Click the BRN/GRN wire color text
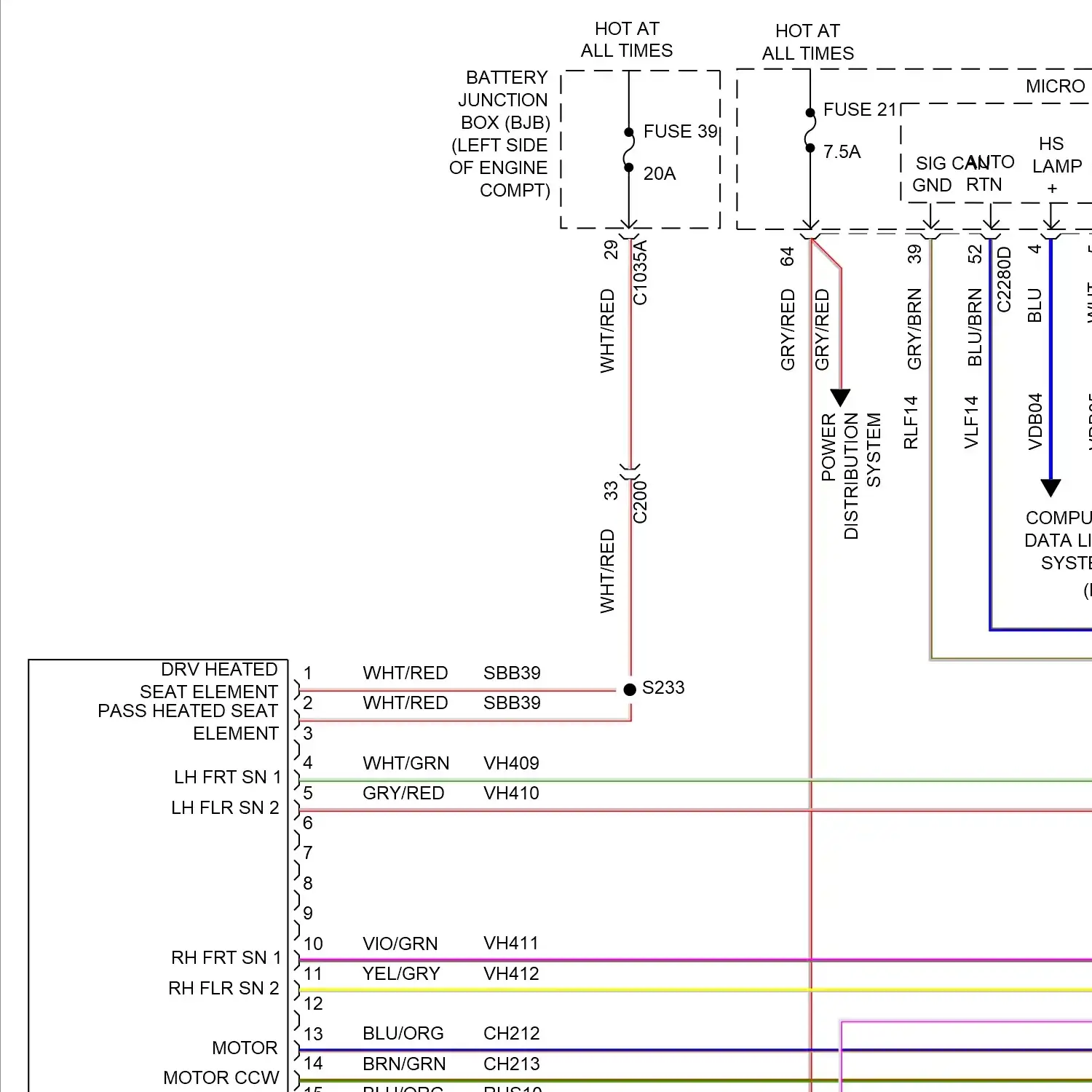This screenshot has width=1092, height=1092. 404,1064
